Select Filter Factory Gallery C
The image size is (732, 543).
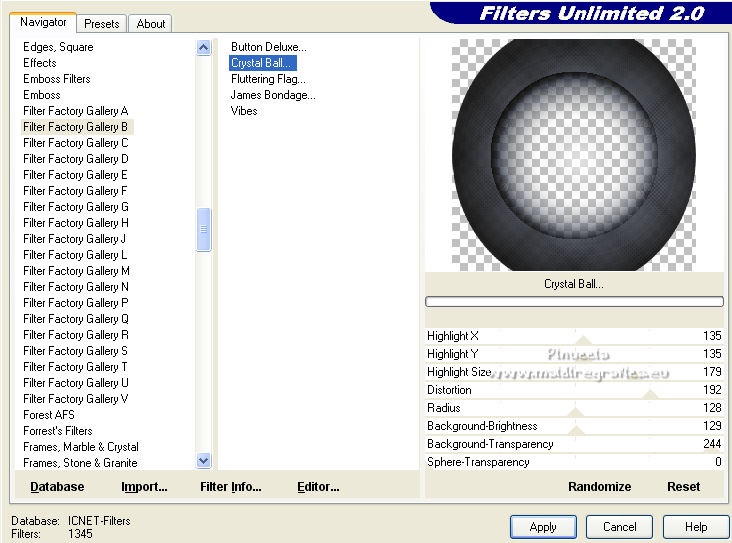(x=76, y=143)
